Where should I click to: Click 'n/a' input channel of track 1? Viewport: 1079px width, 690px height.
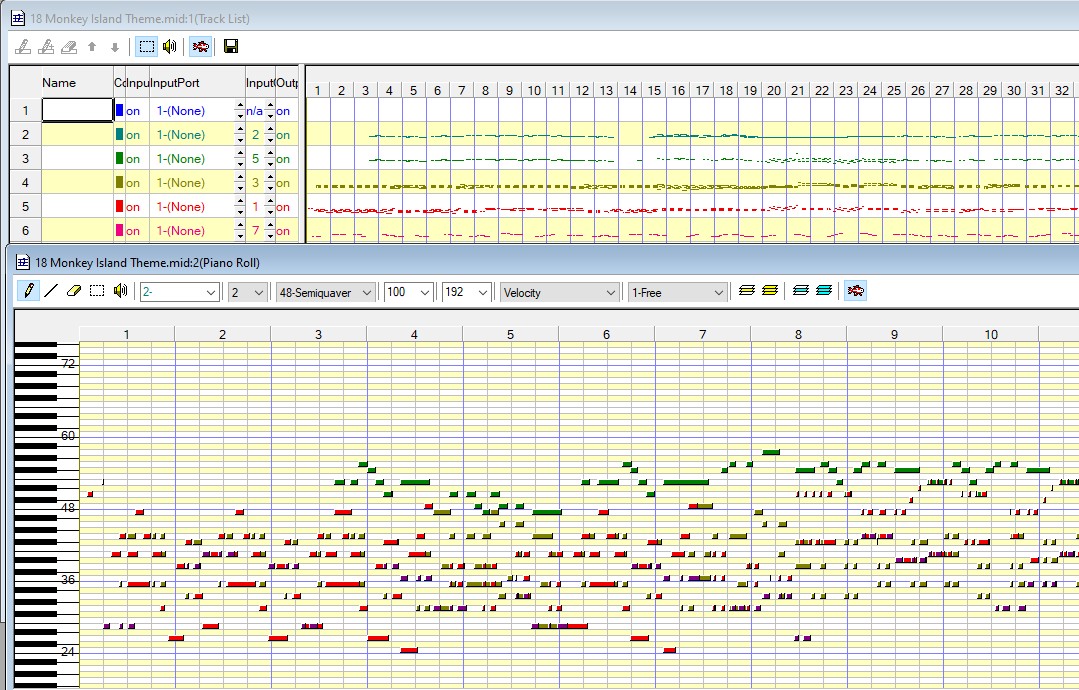255,111
